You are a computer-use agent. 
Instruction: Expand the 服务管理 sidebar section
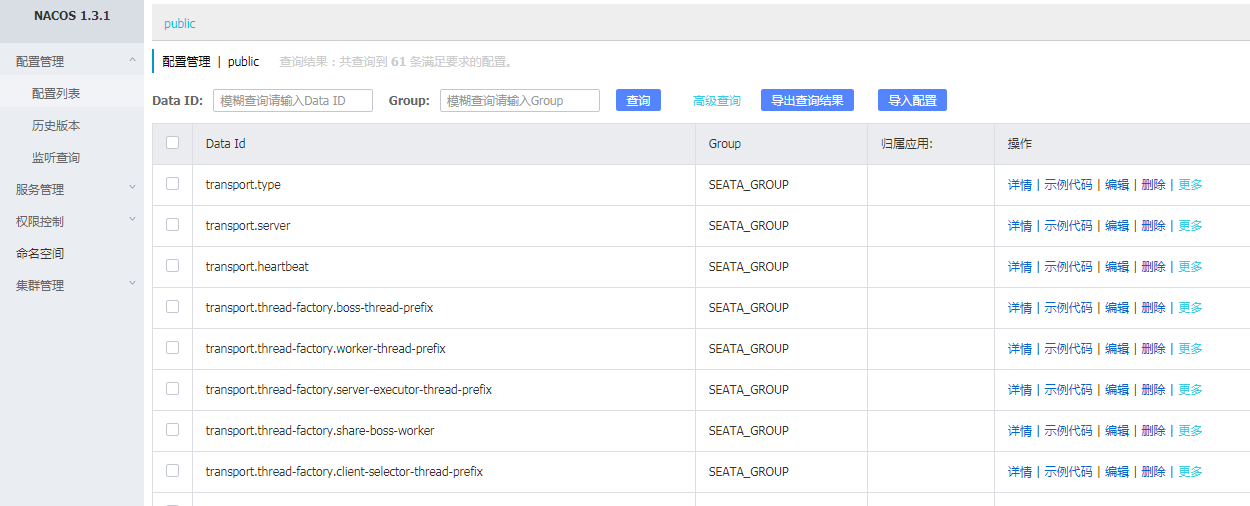click(x=72, y=189)
